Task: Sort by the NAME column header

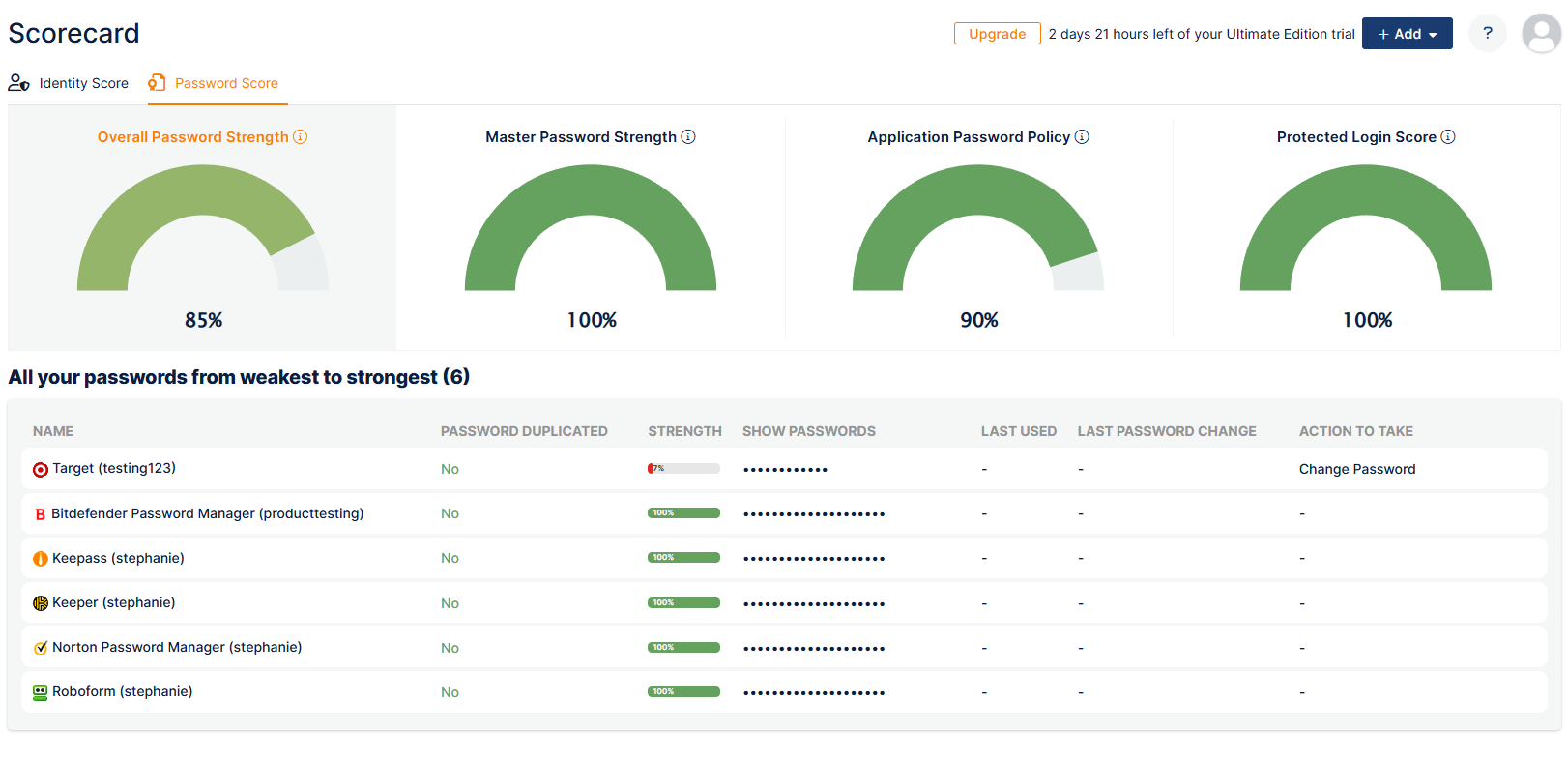Action: click(53, 431)
